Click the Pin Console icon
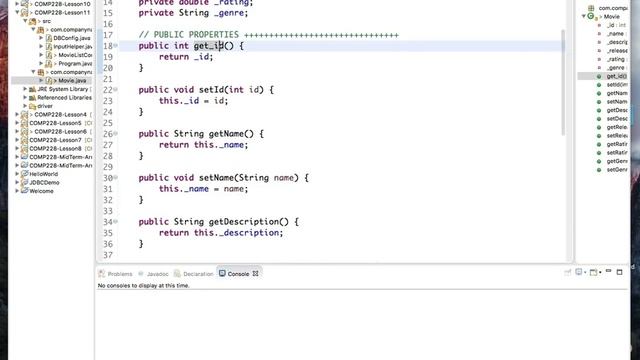Screen dimensions: 640x360 pos(568,272)
